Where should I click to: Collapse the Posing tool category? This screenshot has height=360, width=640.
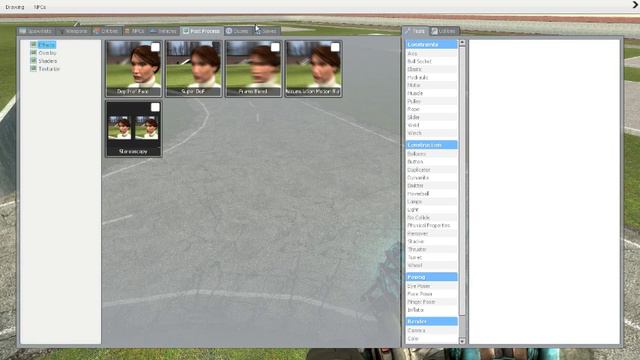point(431,277)
